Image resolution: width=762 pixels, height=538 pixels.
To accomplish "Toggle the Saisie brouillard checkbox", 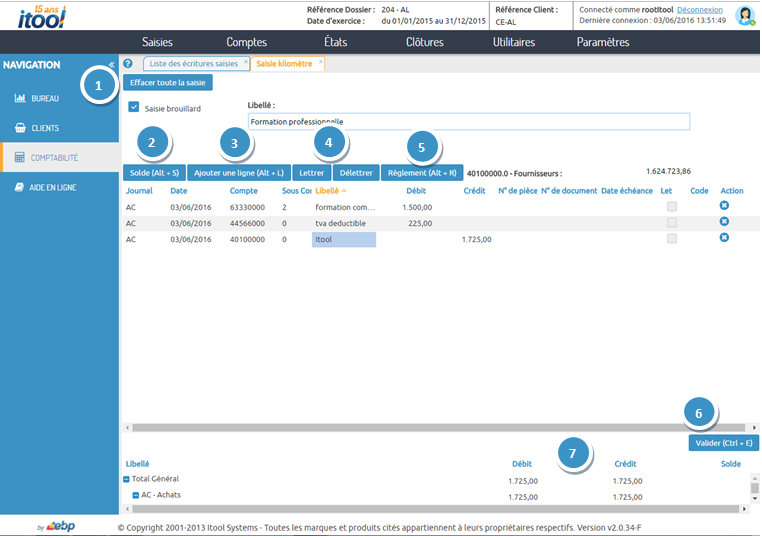I will click(134, 107).
